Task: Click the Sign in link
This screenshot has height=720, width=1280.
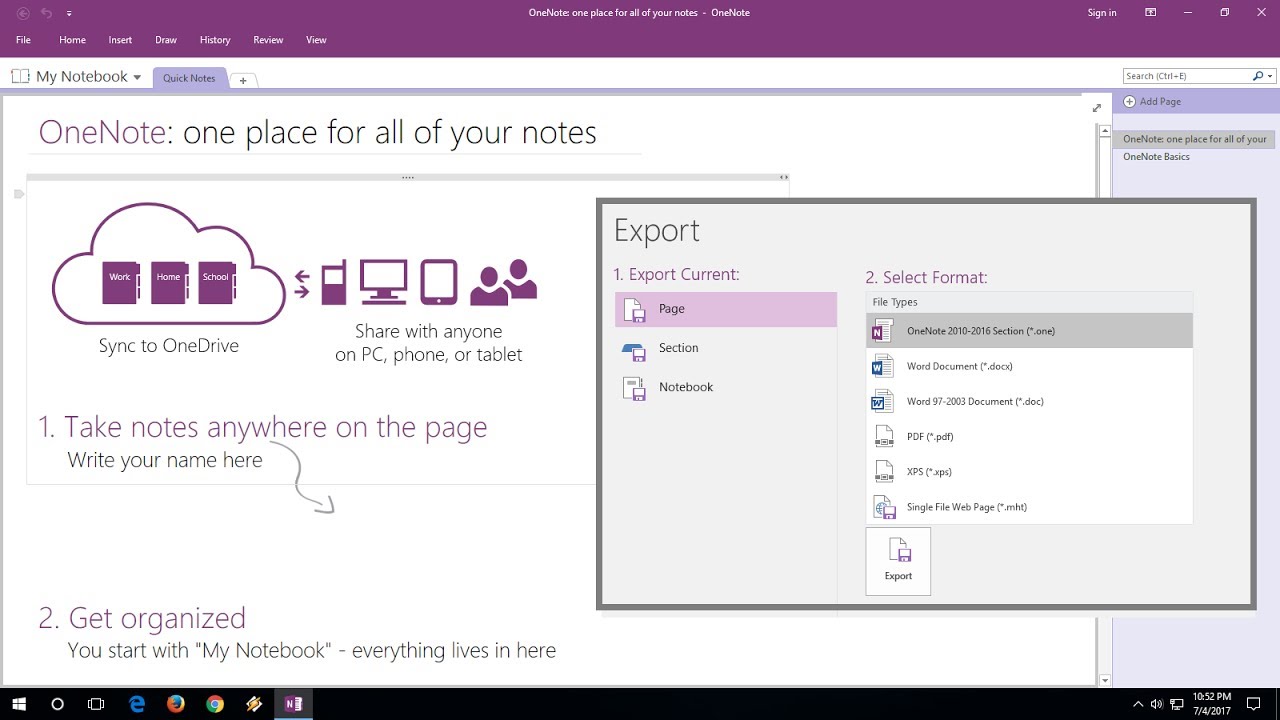Action: coord(1102,13)
